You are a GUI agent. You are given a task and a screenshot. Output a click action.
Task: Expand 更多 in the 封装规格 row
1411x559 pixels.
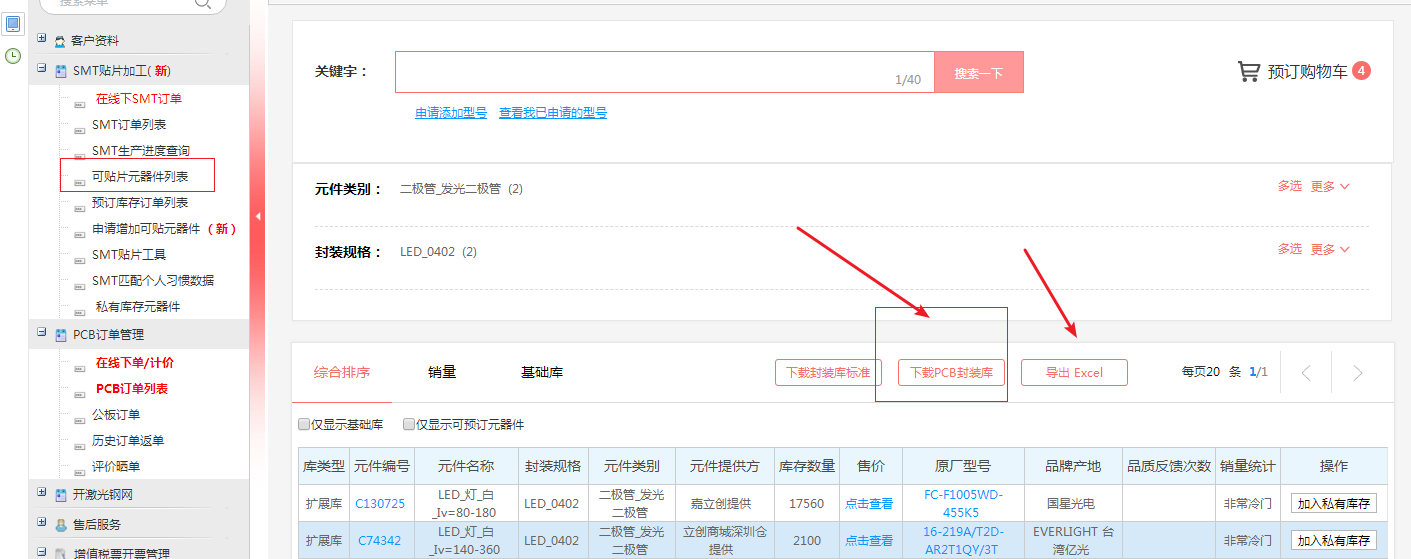pos(1329,249)
